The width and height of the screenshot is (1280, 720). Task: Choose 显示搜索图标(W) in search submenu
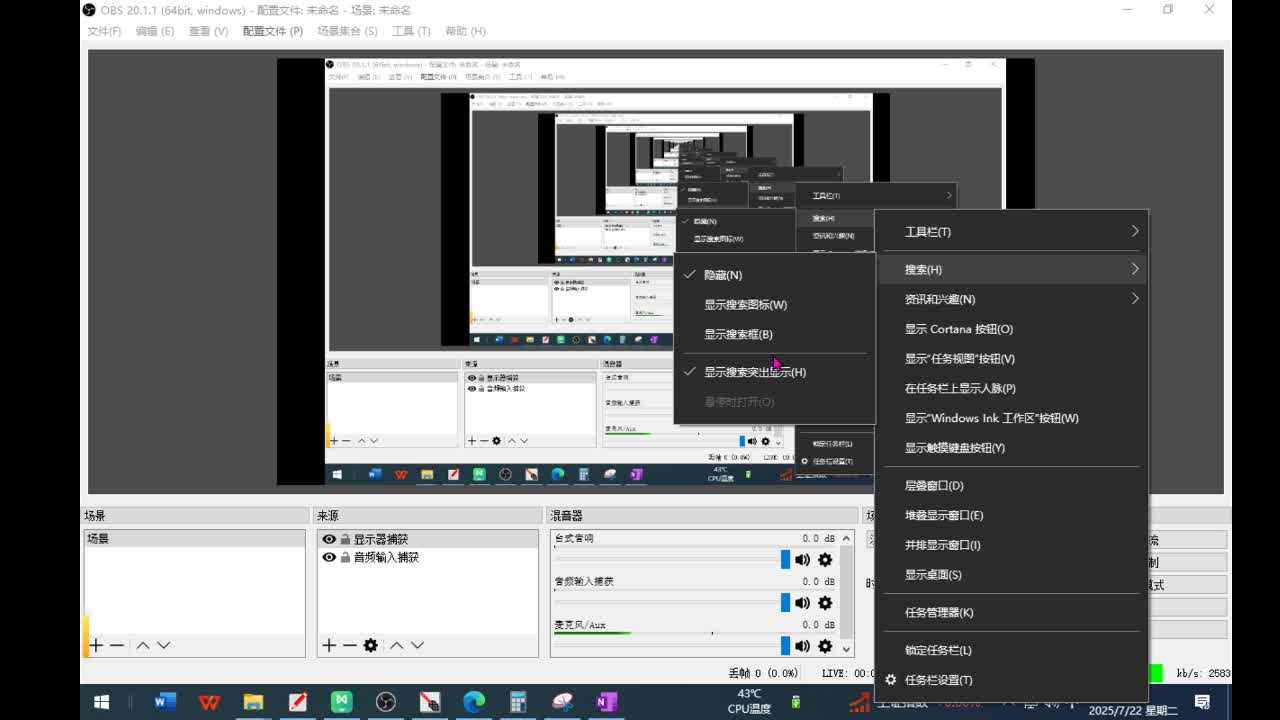775,305
